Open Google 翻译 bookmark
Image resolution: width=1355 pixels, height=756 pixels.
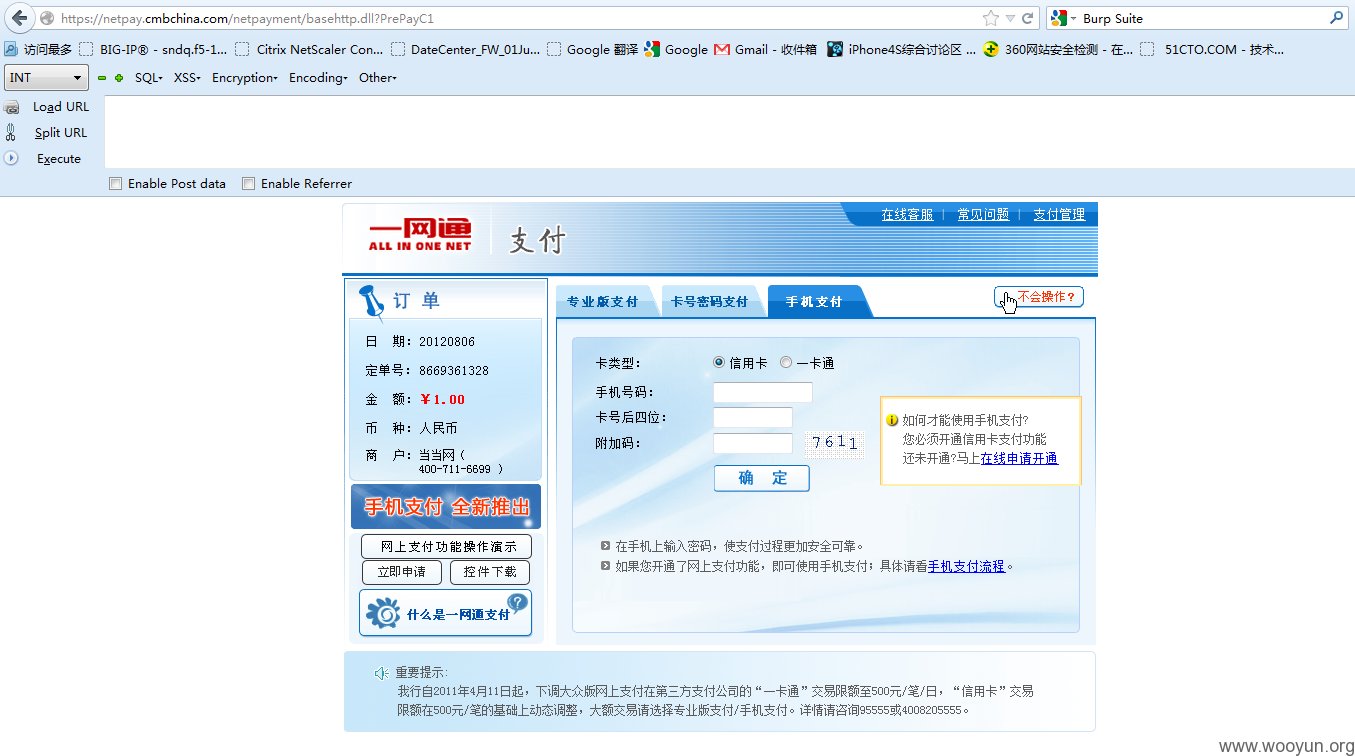[593, 49]
